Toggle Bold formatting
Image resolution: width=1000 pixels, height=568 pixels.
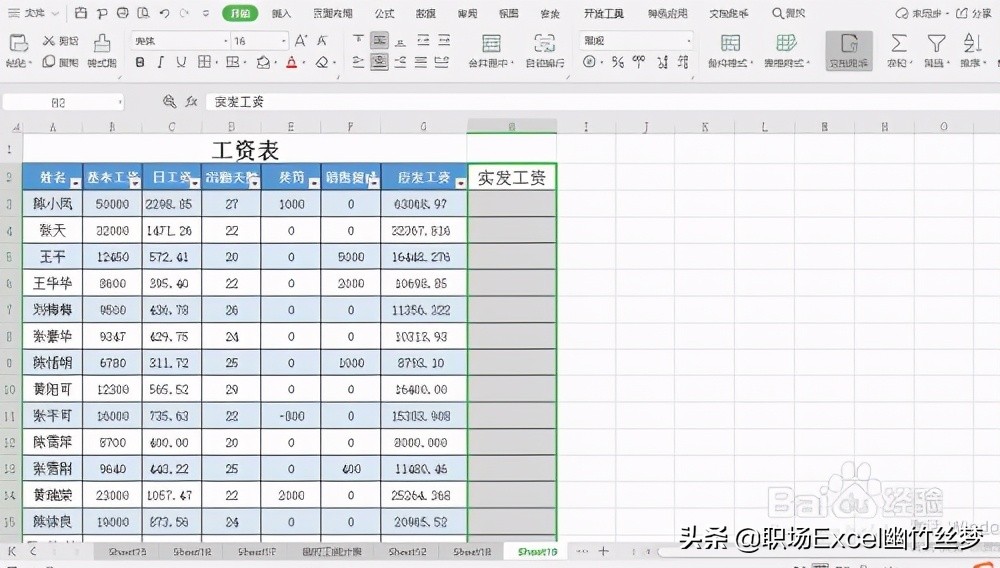140,62
